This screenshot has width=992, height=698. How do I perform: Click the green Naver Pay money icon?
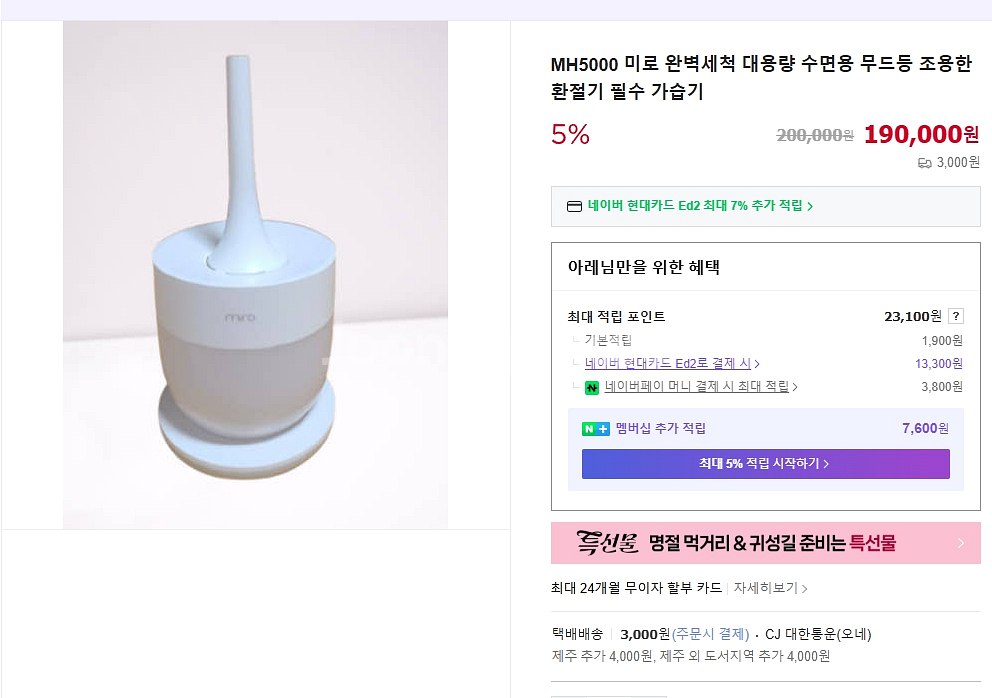point(591,387)
